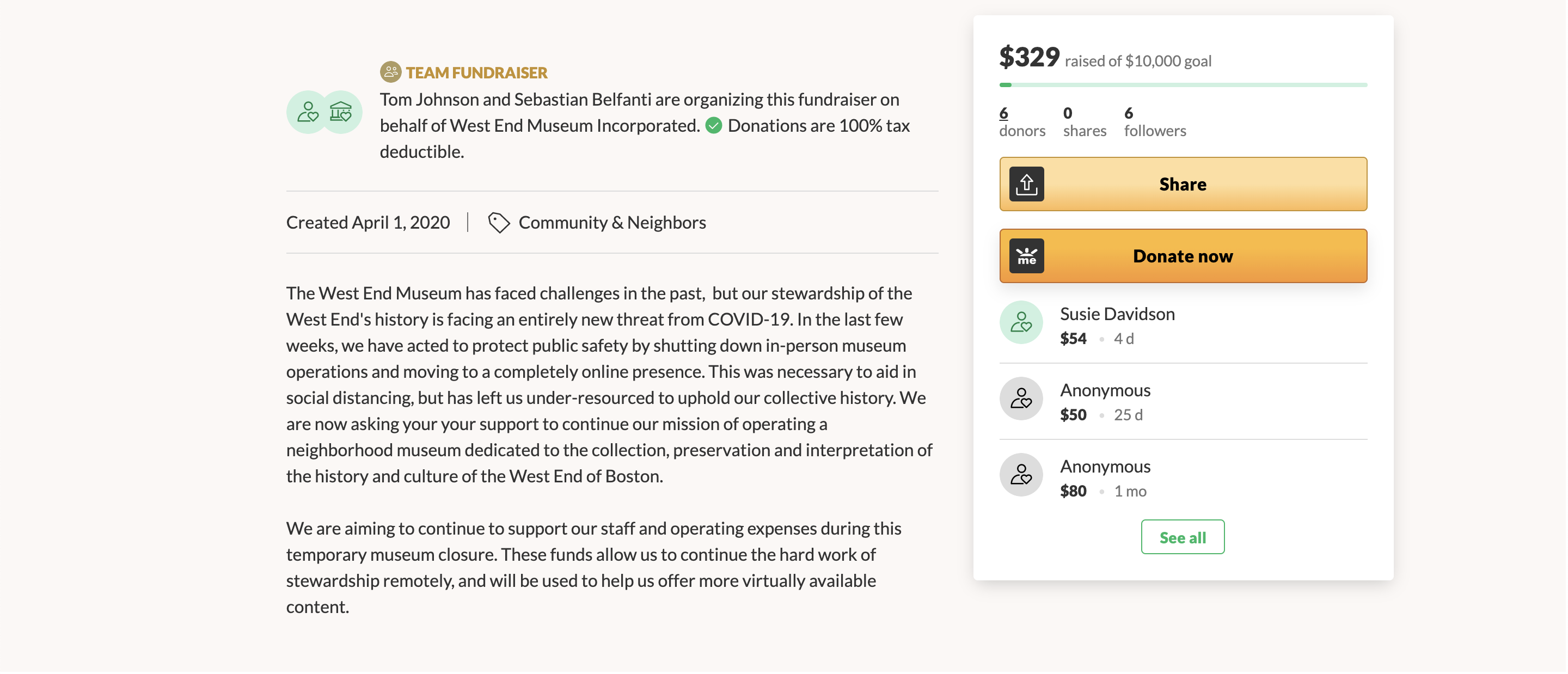Click the upload icon on Share button

(x=1026, y=184)
